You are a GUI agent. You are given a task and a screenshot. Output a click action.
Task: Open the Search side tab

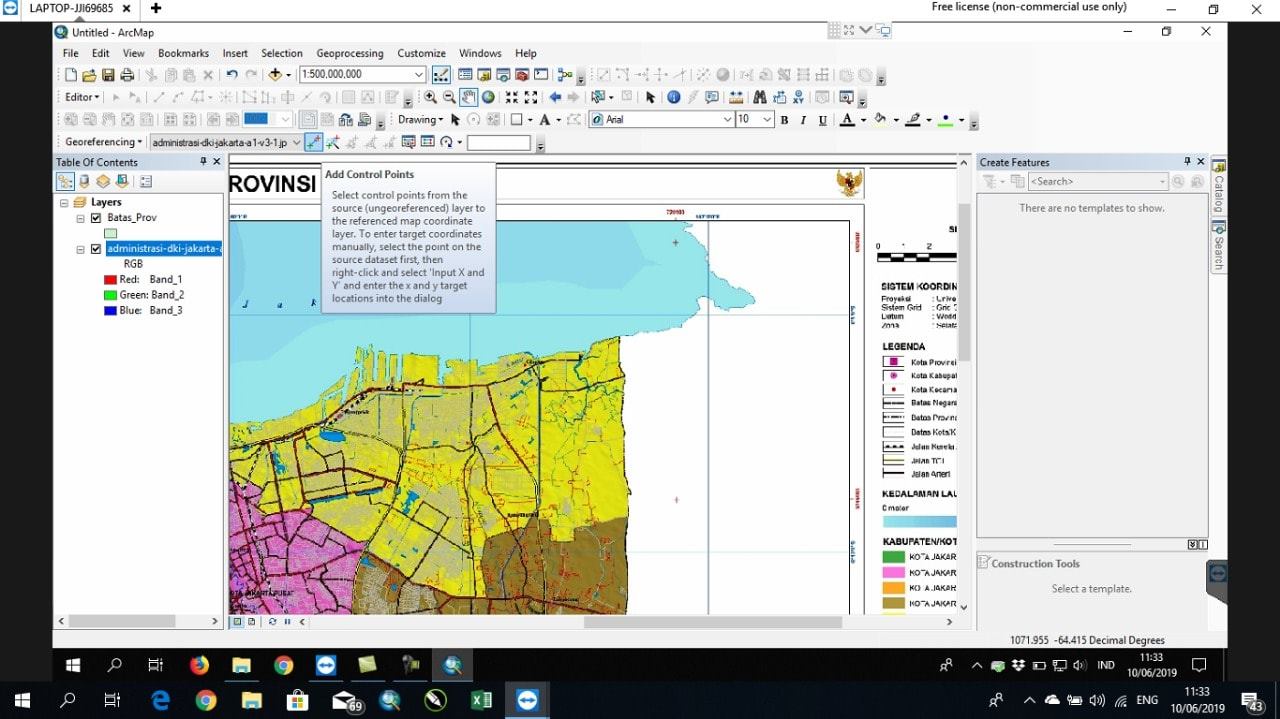click(1219, 246)
